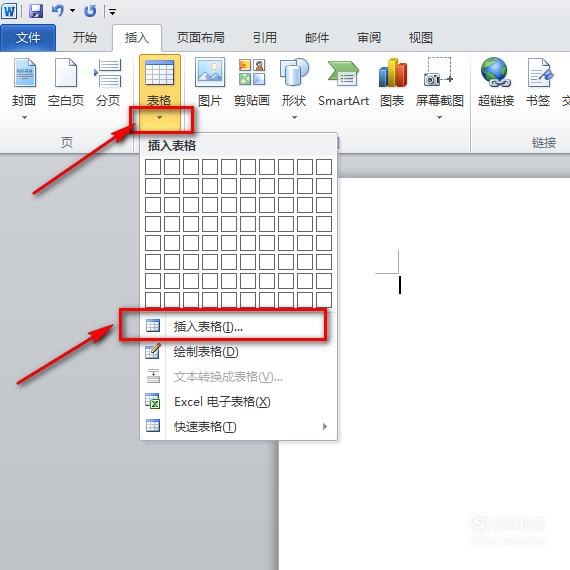Click the 屏幕截图 screenshot icon
This screenshot has height=570, width=570.
click(439, 72)
